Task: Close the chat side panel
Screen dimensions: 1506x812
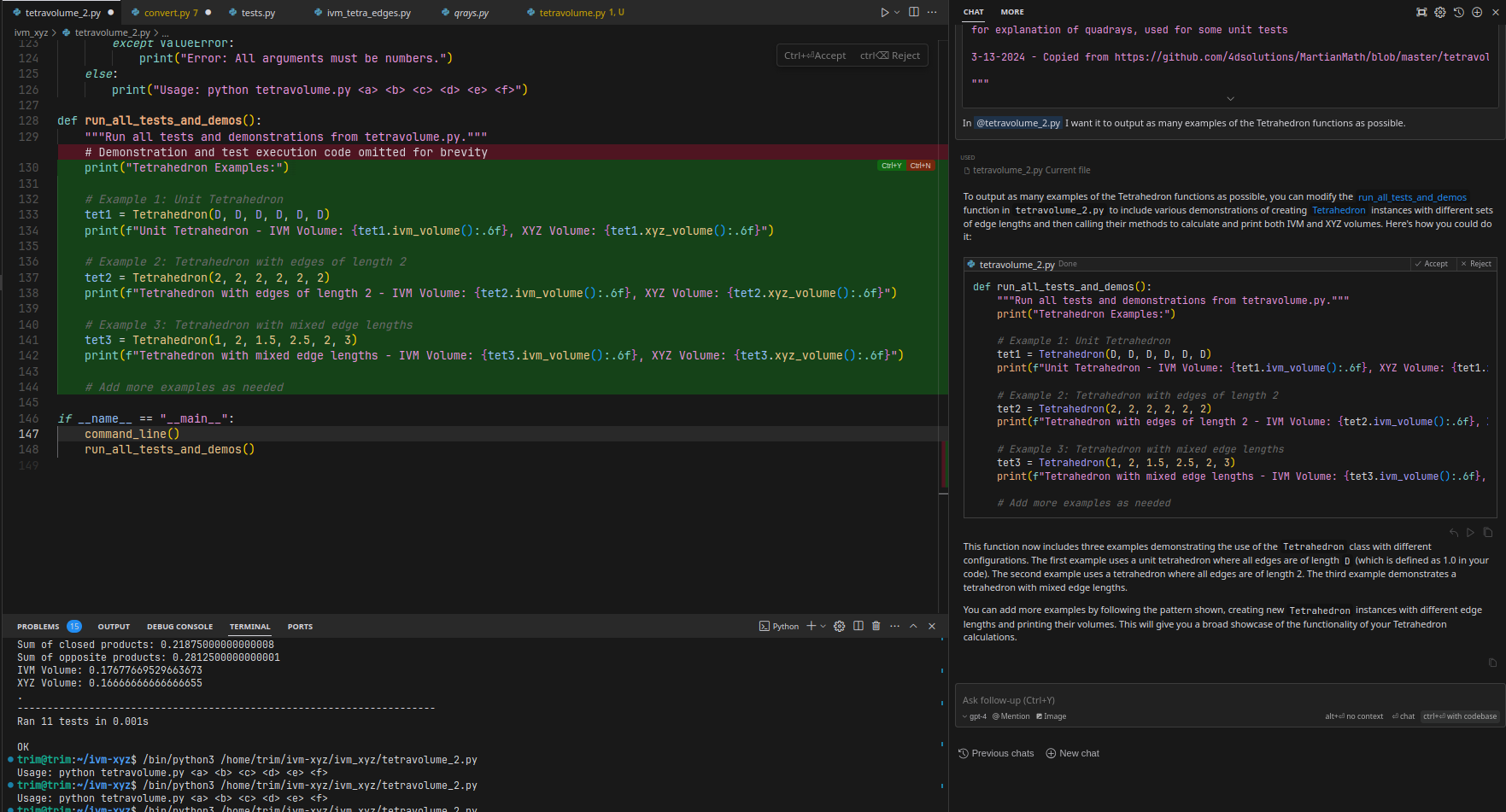Action: [1496, 12]
